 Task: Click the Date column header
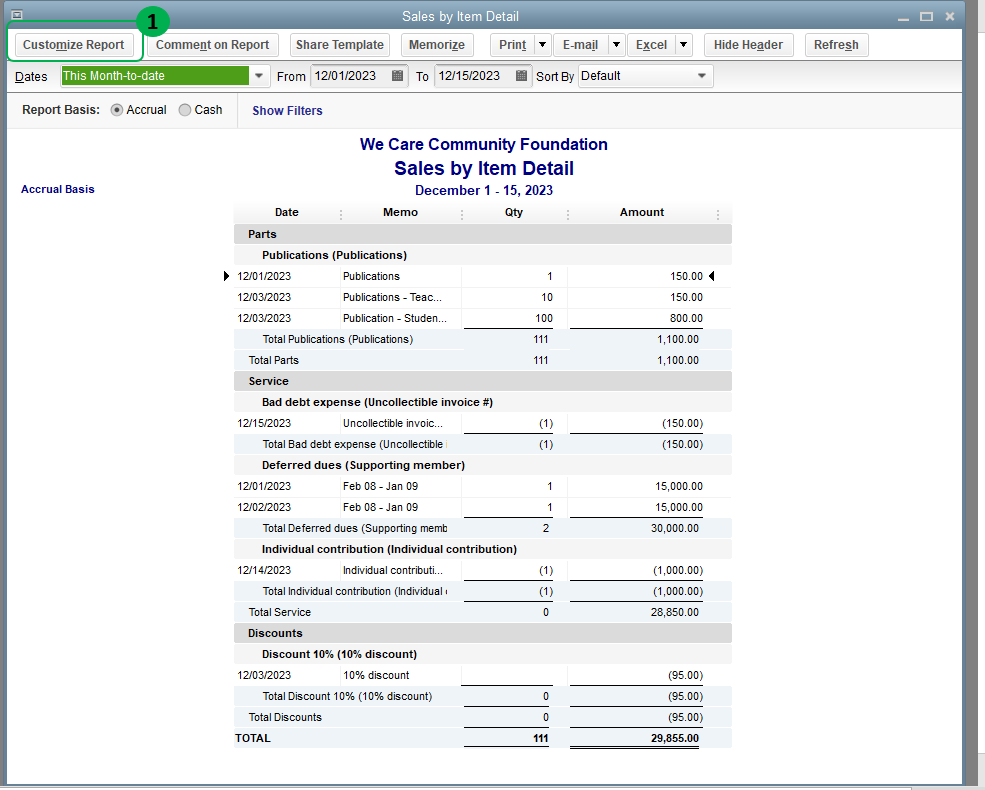286,212
